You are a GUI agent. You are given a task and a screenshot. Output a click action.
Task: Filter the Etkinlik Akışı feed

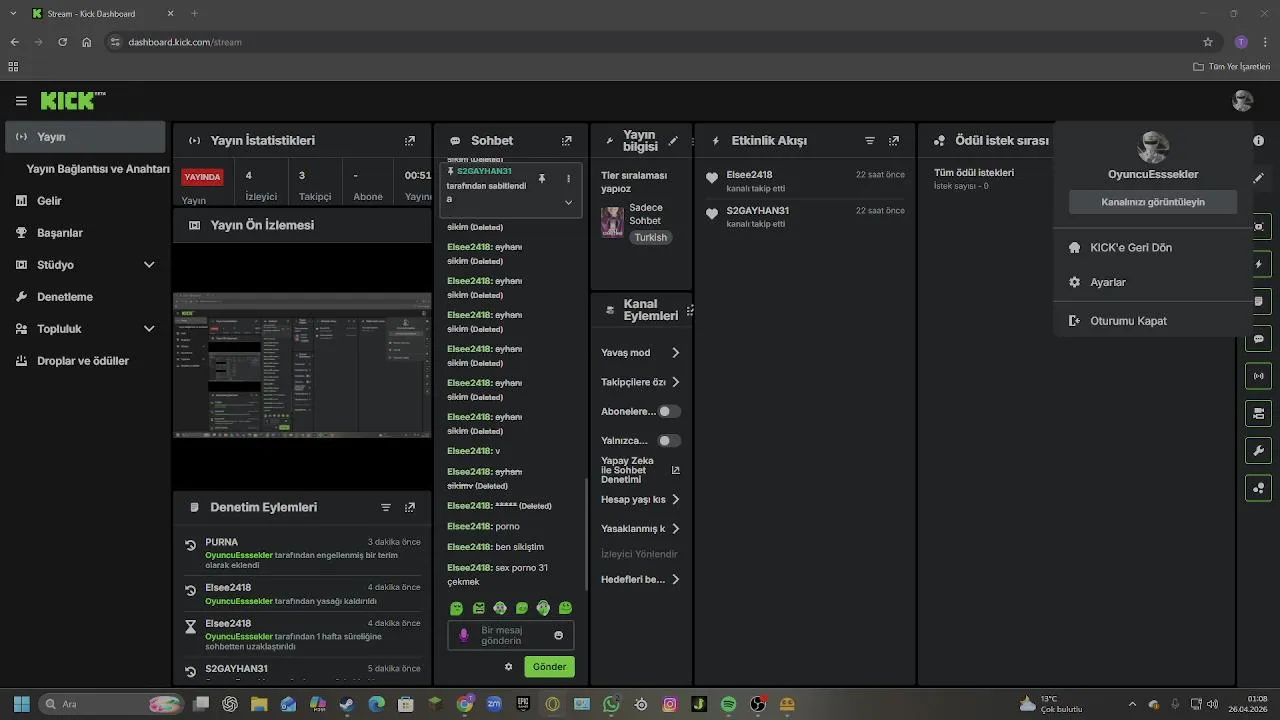point(870,141)
